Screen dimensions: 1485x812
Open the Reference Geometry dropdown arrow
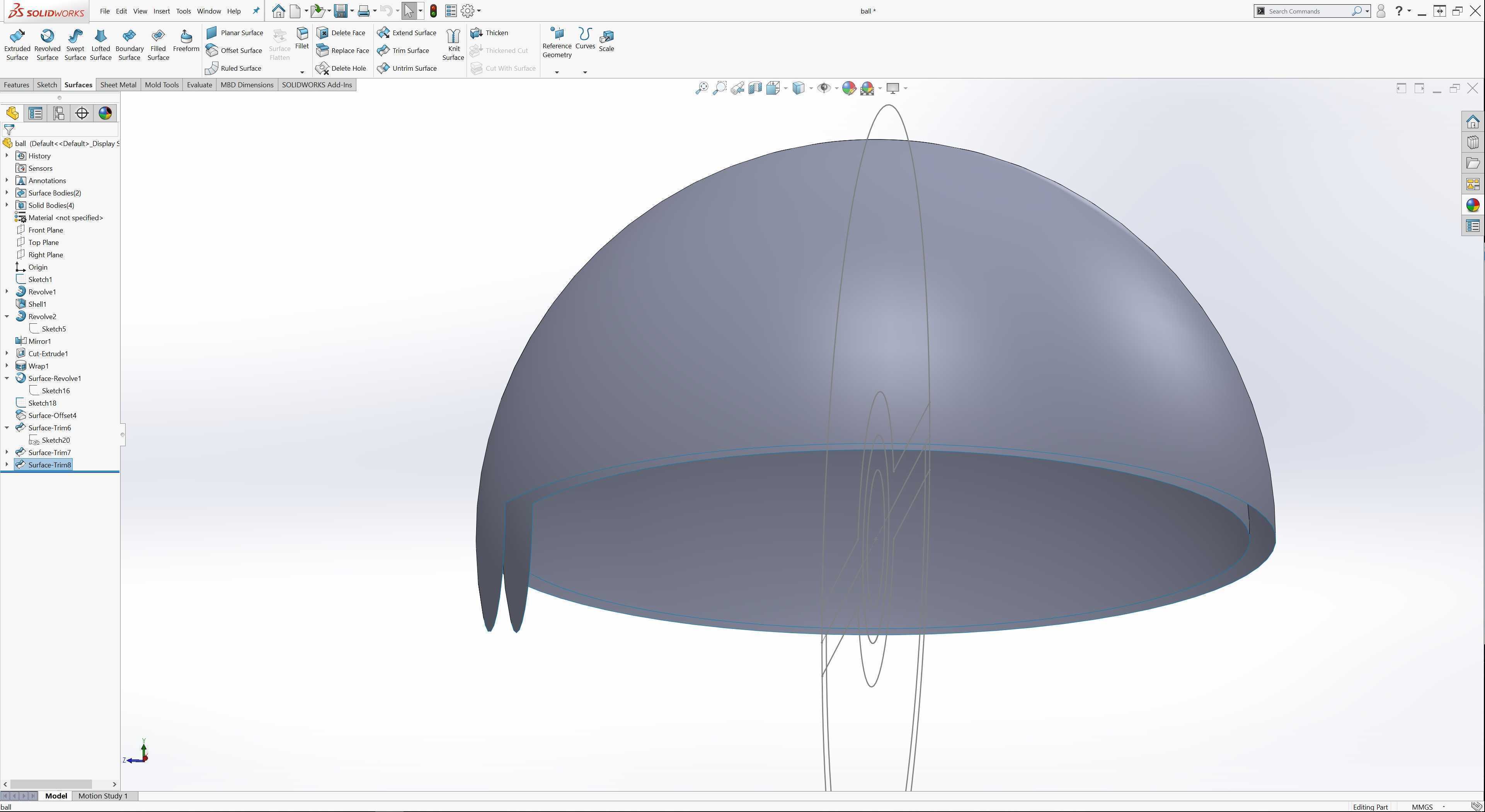pyautogui.click(x=557, y=73)
